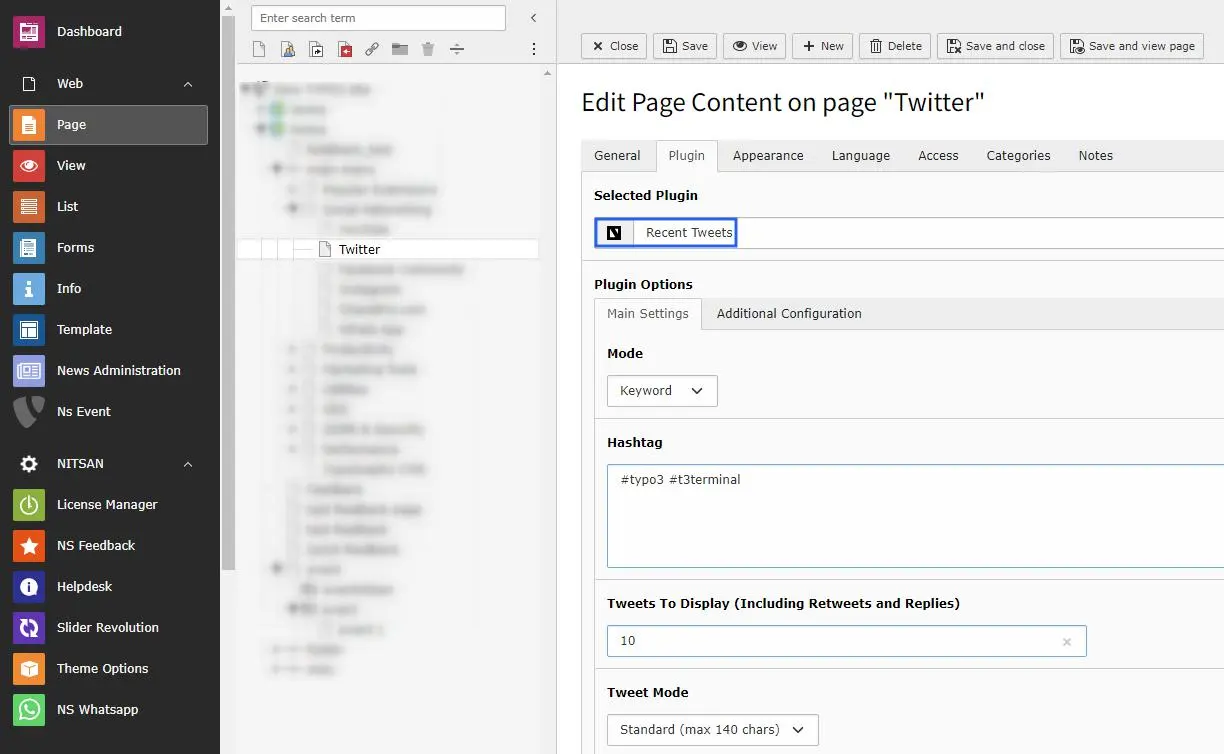Click the backend user section page icon
The image size is (1224, 754).
(x=288, y=49)
